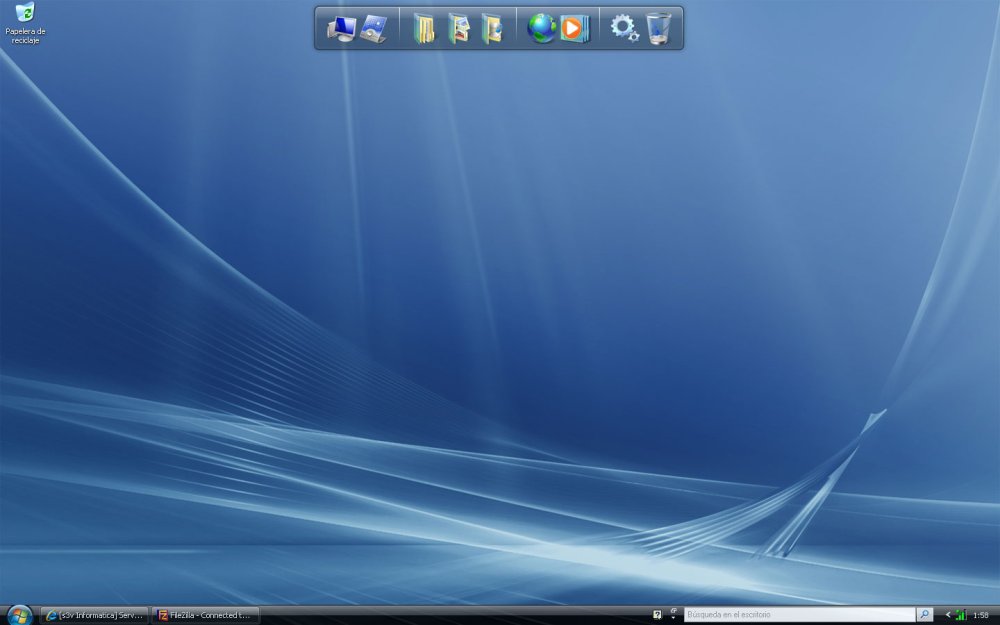Screen dimensions: 1000x625
Task: Click the question mark tray icon
Action: pos(656,614)
